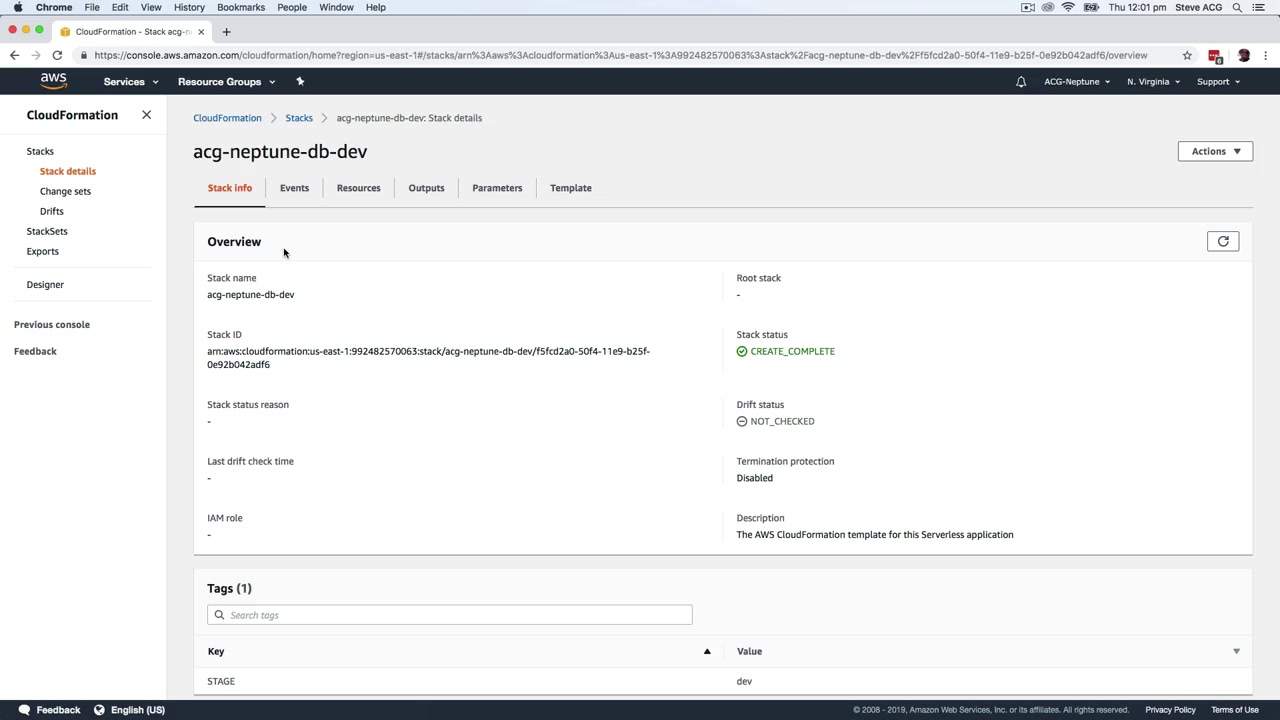Open Drifts in the sidebar
The image size is (1280, 720).
[52, 211]
